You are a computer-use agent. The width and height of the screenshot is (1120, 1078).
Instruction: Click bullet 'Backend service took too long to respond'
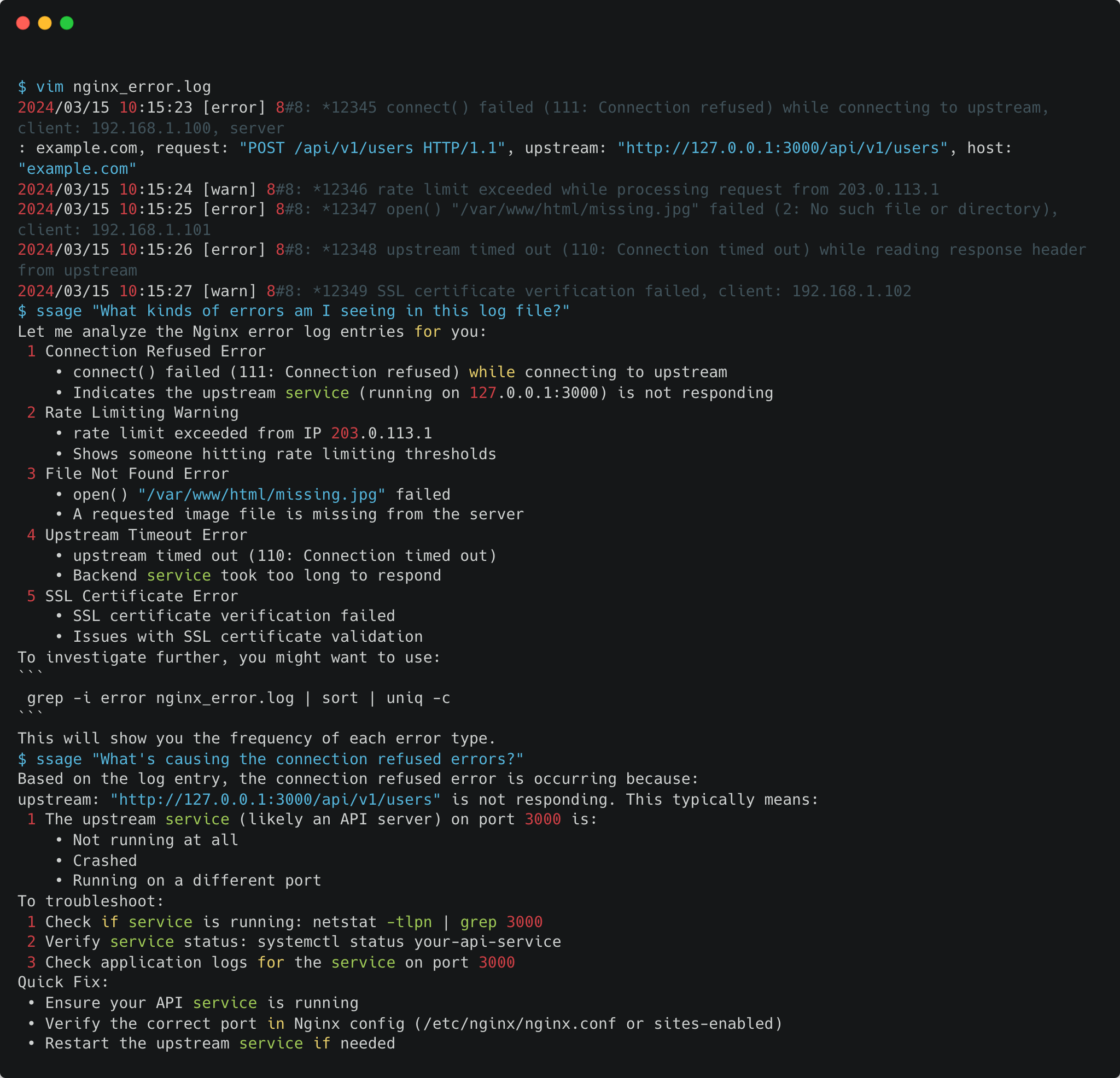pos(248,575)
